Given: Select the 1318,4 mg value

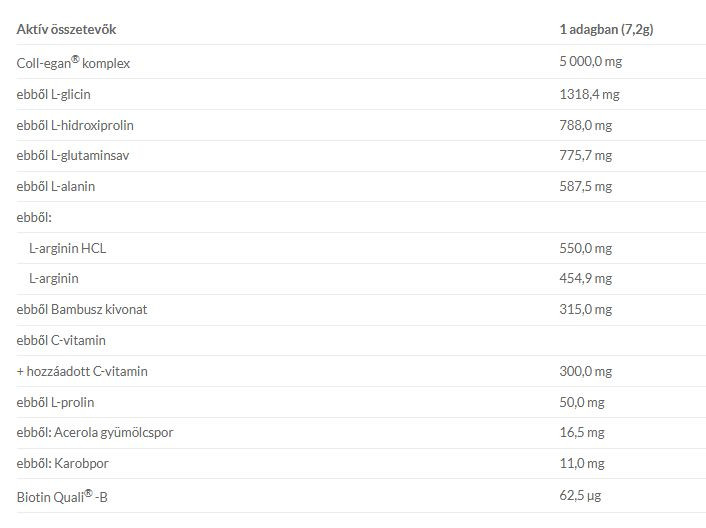Looking at the screenshot, I should [589, 95].
